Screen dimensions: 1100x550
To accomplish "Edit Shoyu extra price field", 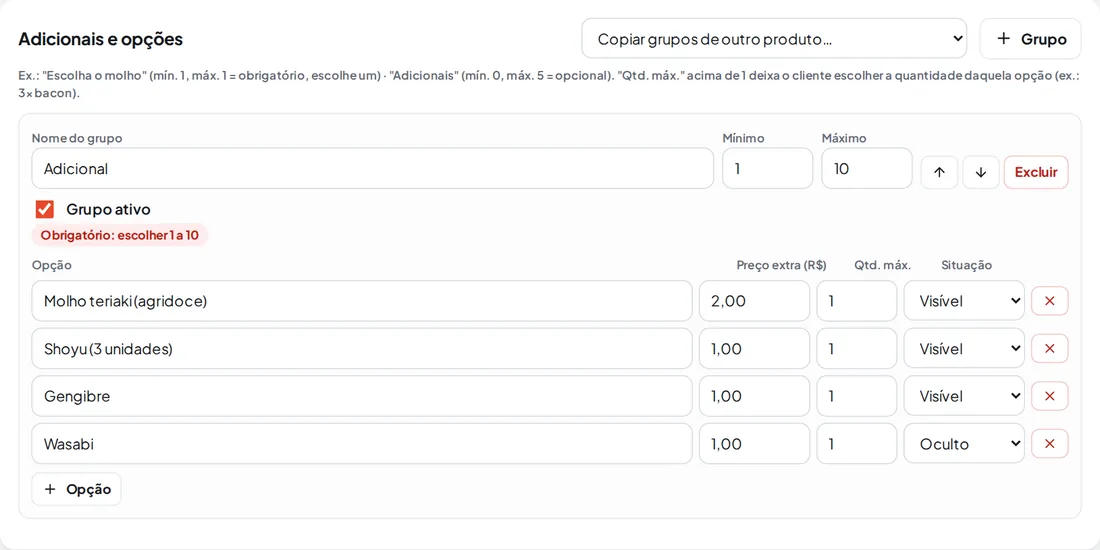I will [x=754, y=349].
